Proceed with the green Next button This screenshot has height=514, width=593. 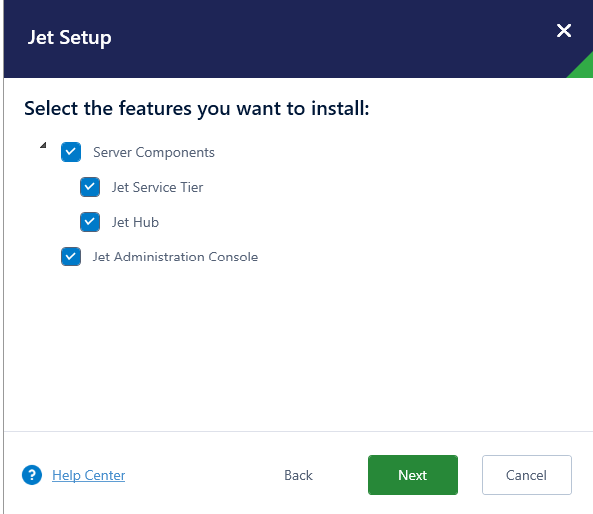pyautogui.click(x=413, y=475)
